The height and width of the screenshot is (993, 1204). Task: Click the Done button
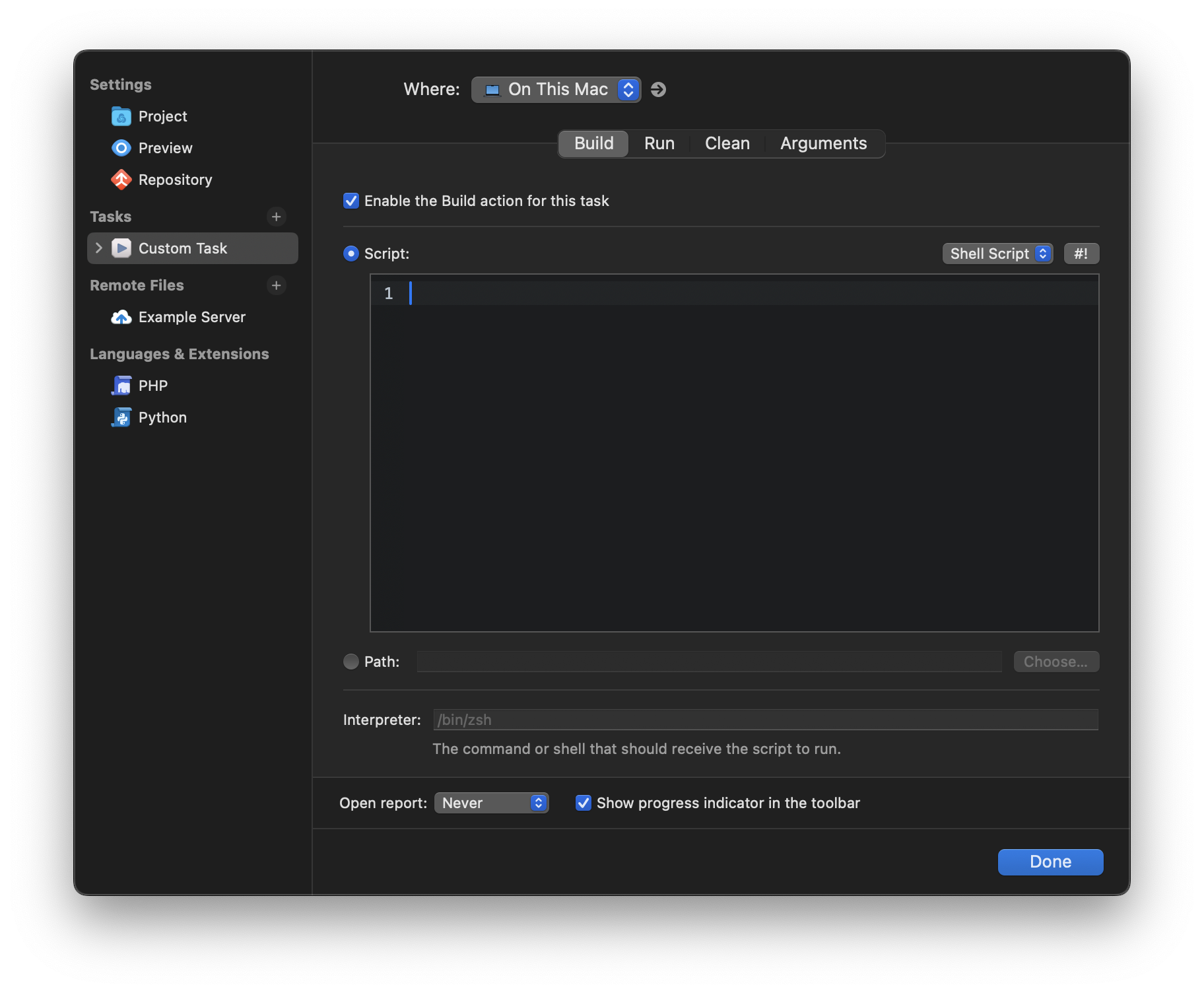click(1050, 862)
